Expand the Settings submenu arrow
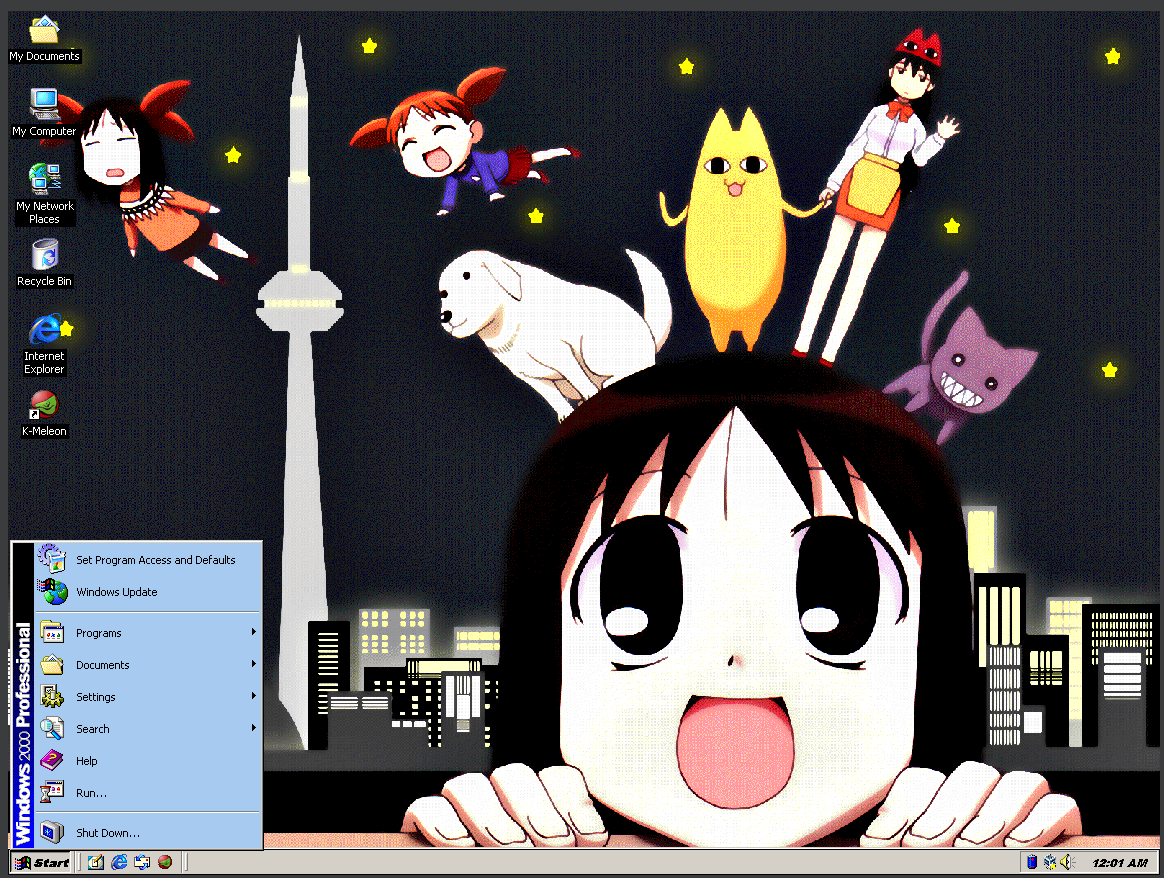 [x=253, y=695]
